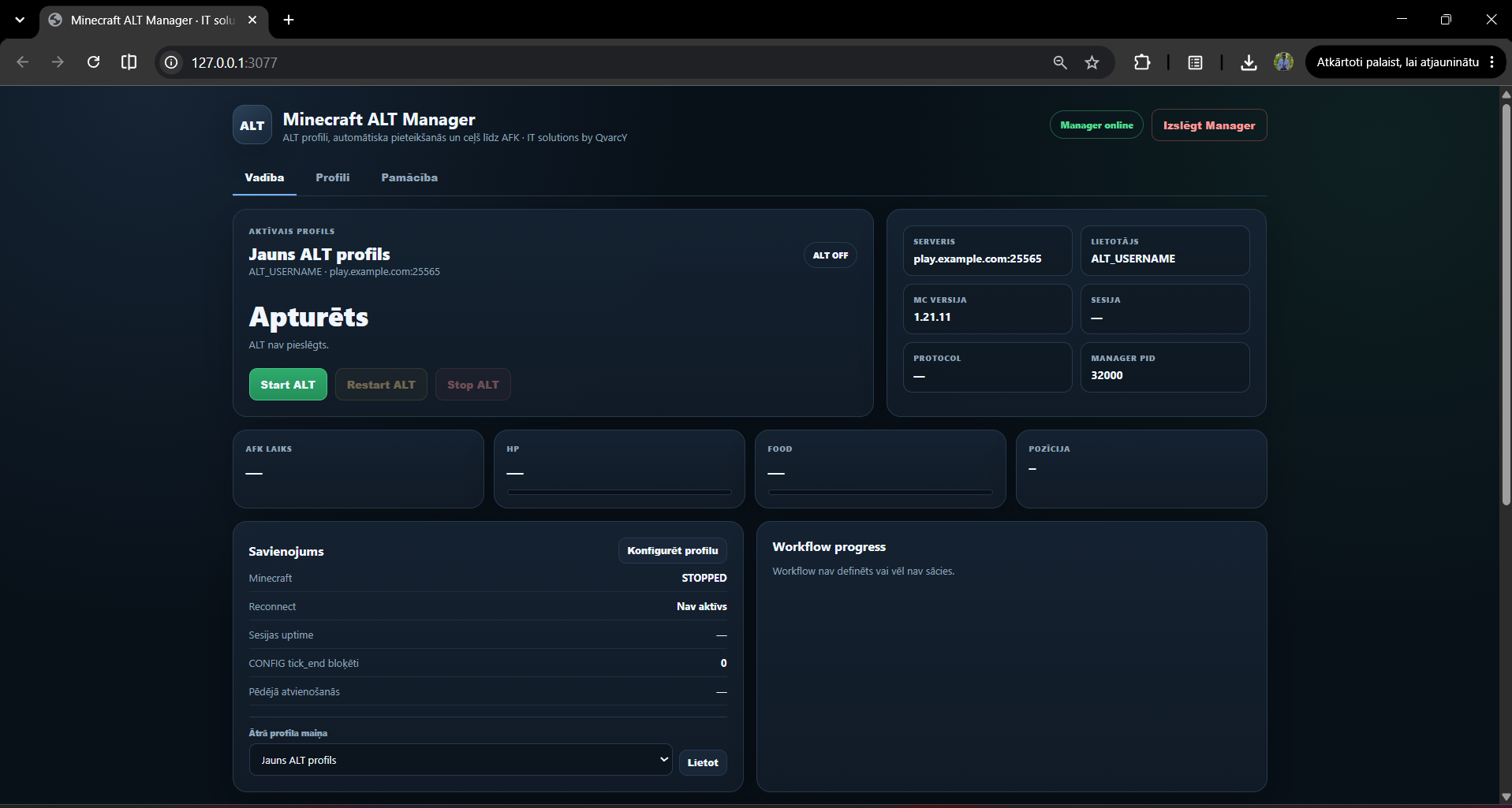Click the Workflow progress heading
Viewport: 1512px width, 808px height.
tap(829, 546)
